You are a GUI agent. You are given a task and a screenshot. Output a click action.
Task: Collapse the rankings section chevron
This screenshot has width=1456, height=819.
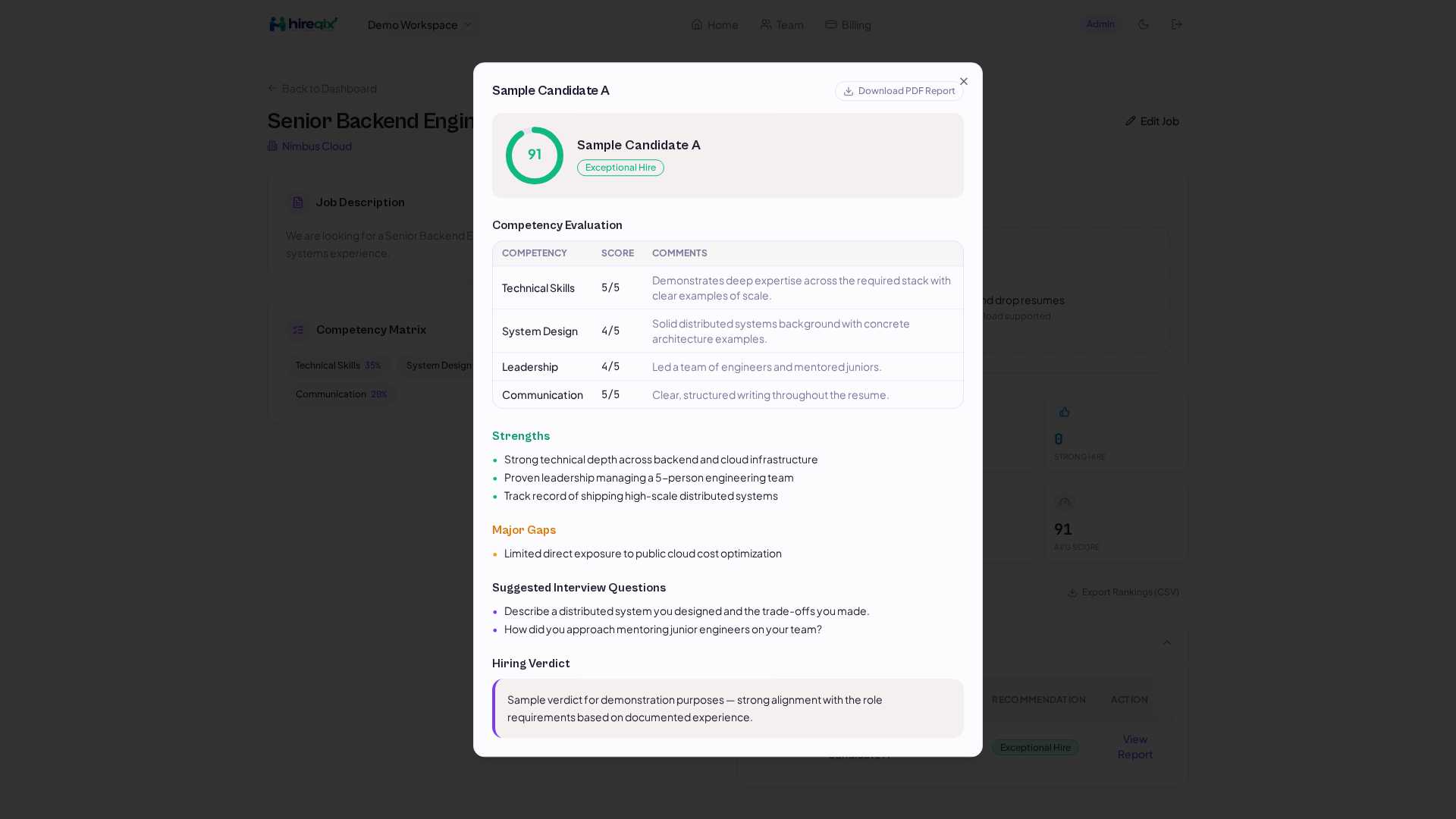1167,642
